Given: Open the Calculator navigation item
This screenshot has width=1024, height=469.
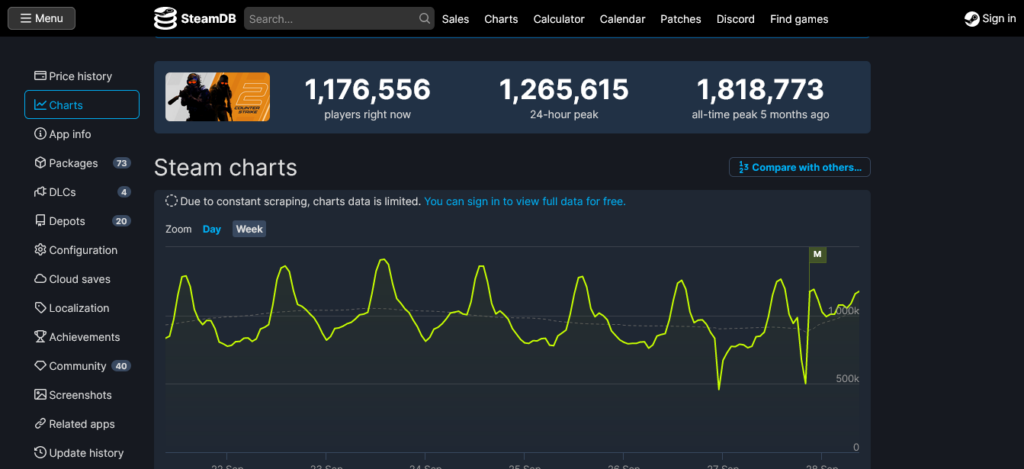Looking at the screenshot, I should [558, 19].
